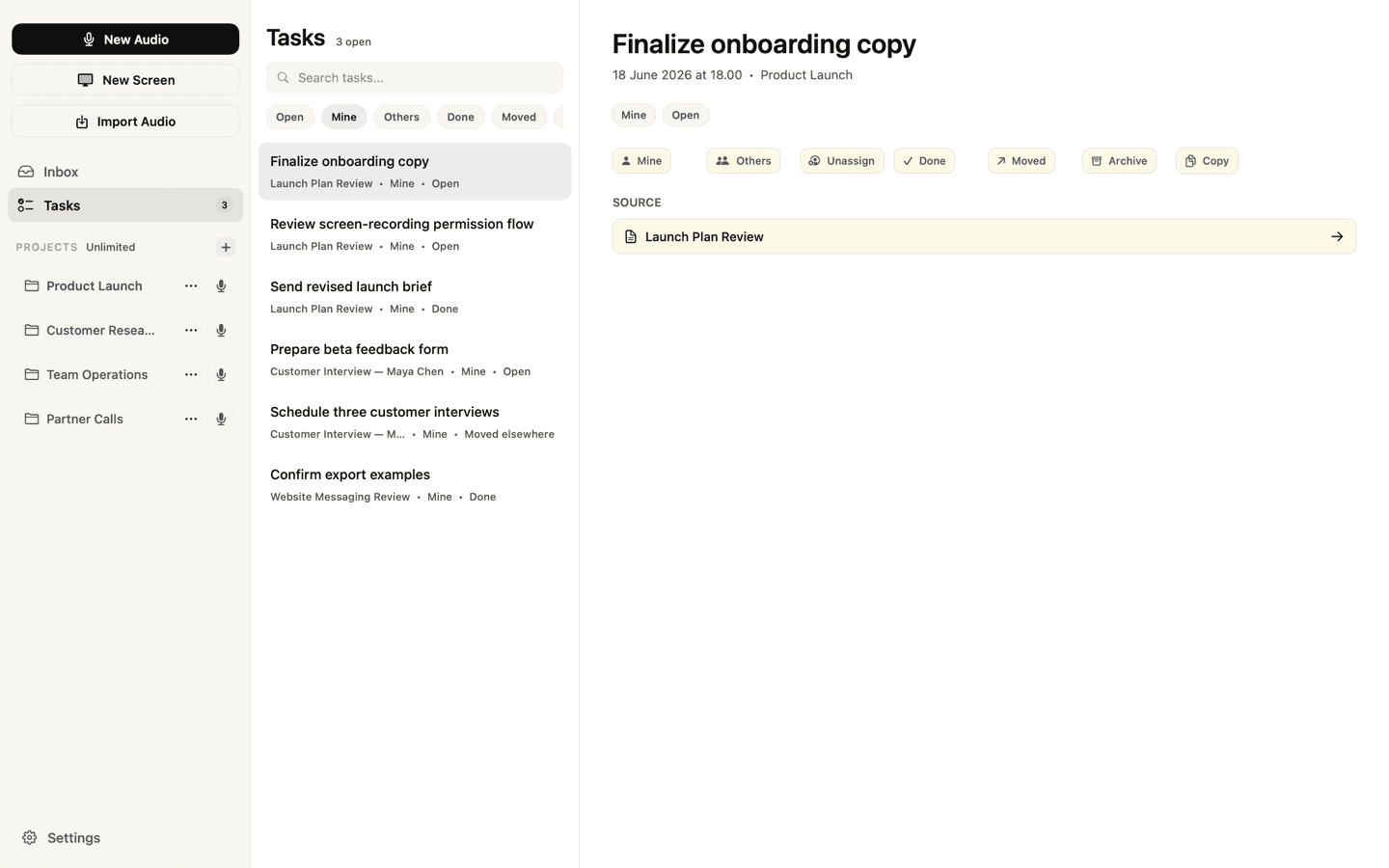Filter tasks by Open
The image size is (1389, 868).
coord(289,117)
